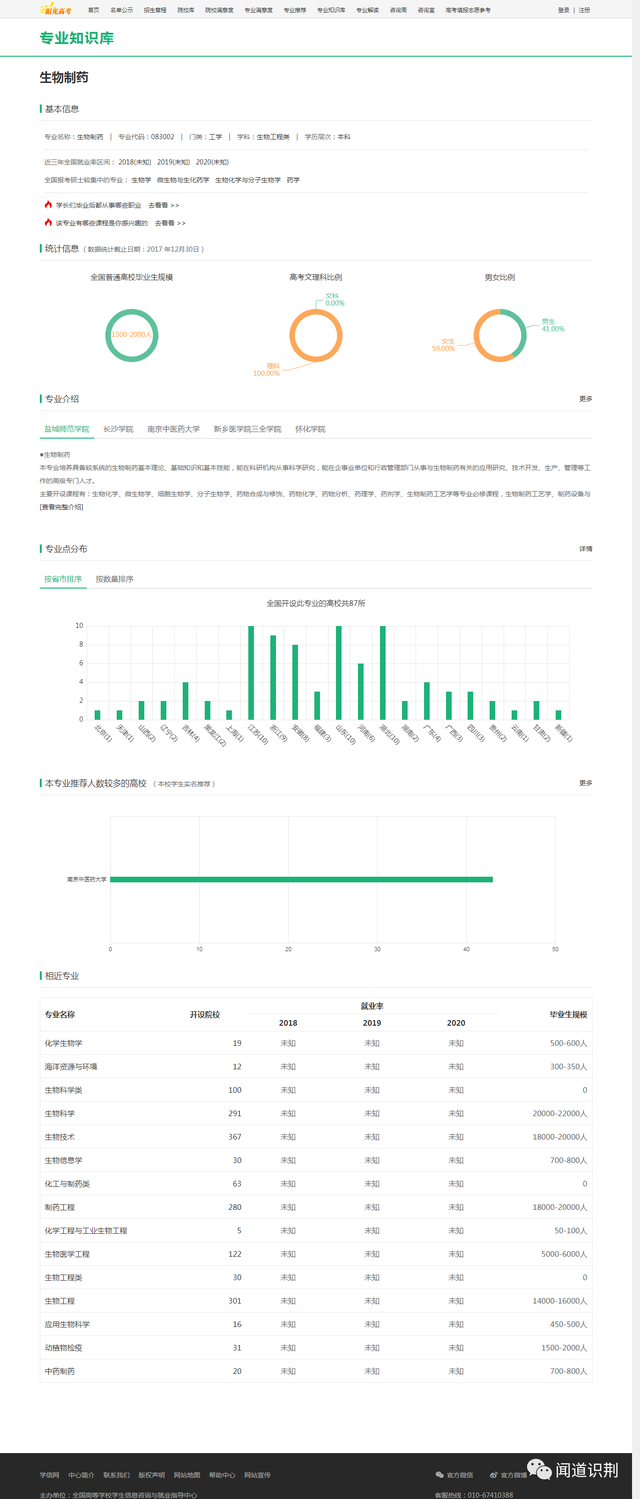Open 化学生物学 in the similar majors table

pyautogui.click(x=63, y=1043)
